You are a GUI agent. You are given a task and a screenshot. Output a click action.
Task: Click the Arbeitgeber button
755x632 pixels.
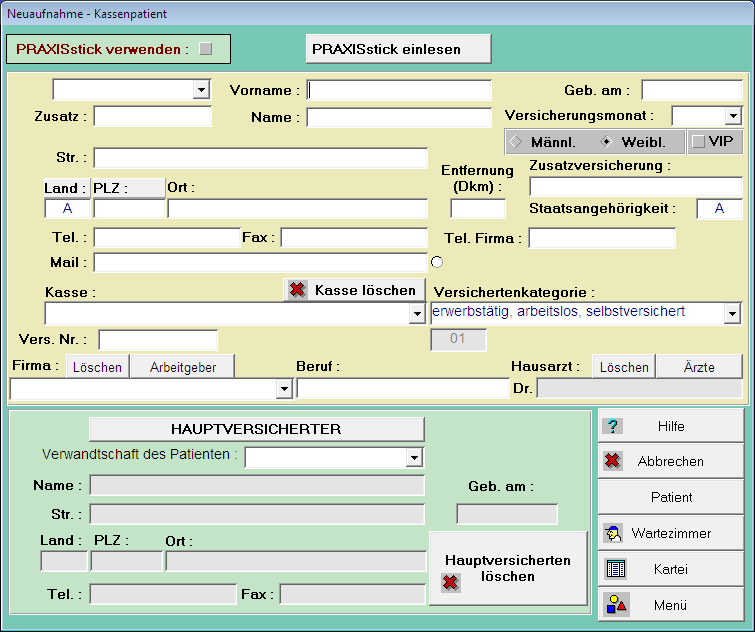point(183,367)
